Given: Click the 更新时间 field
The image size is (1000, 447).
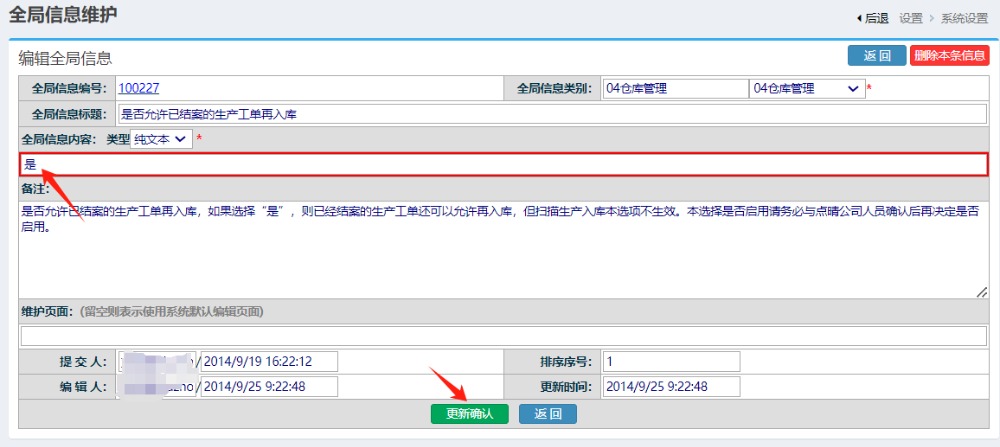Looking at the screenshot, I should coord(671,387).
